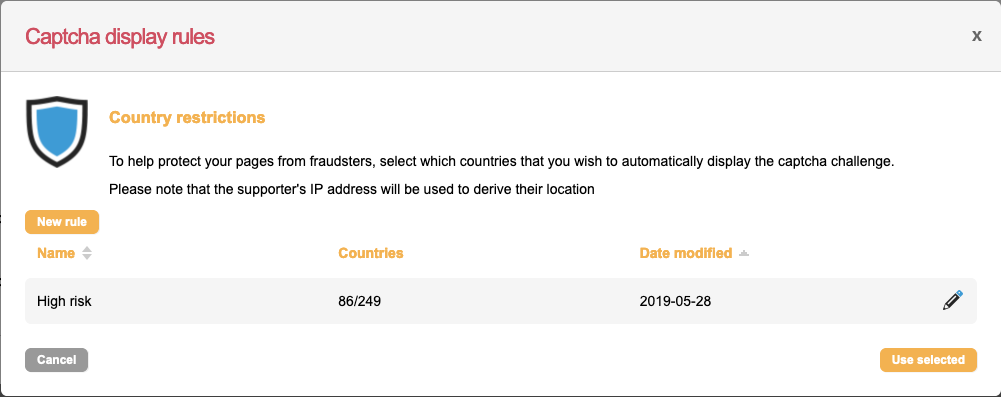This screenshot has width=1001, height=397.
Task: Click the blue shield icon
Action: (x=57, y=131)
